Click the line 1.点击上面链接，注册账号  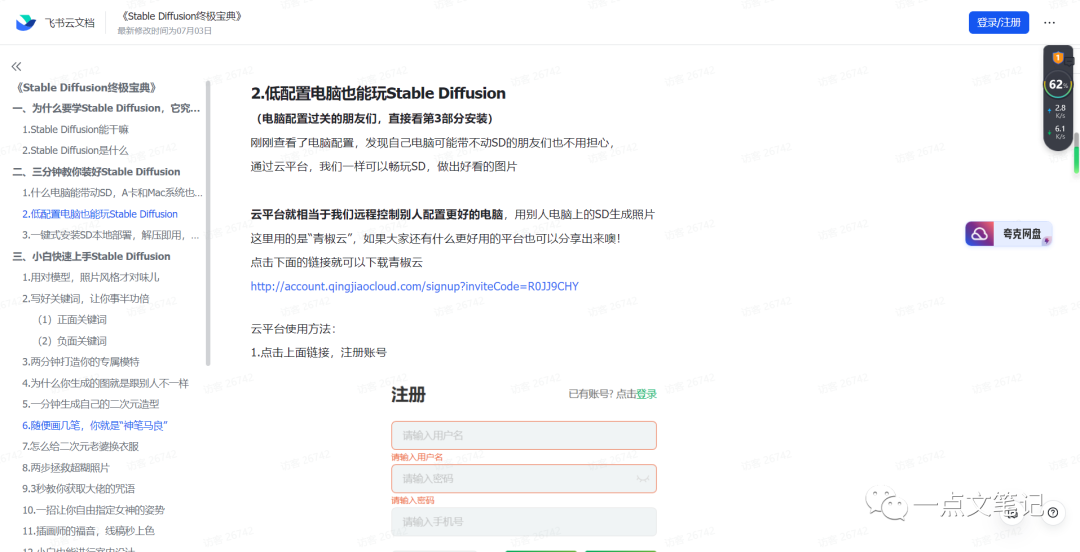319,353
